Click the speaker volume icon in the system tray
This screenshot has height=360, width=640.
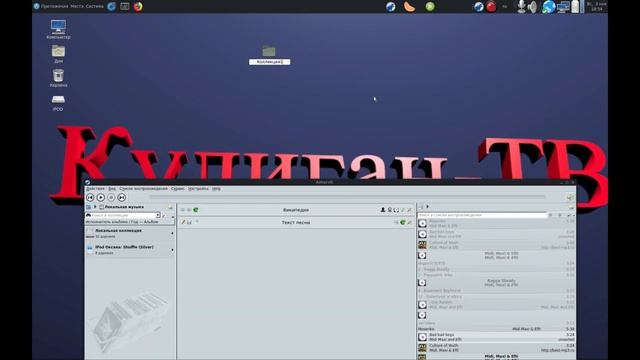(x=532, y=7)
